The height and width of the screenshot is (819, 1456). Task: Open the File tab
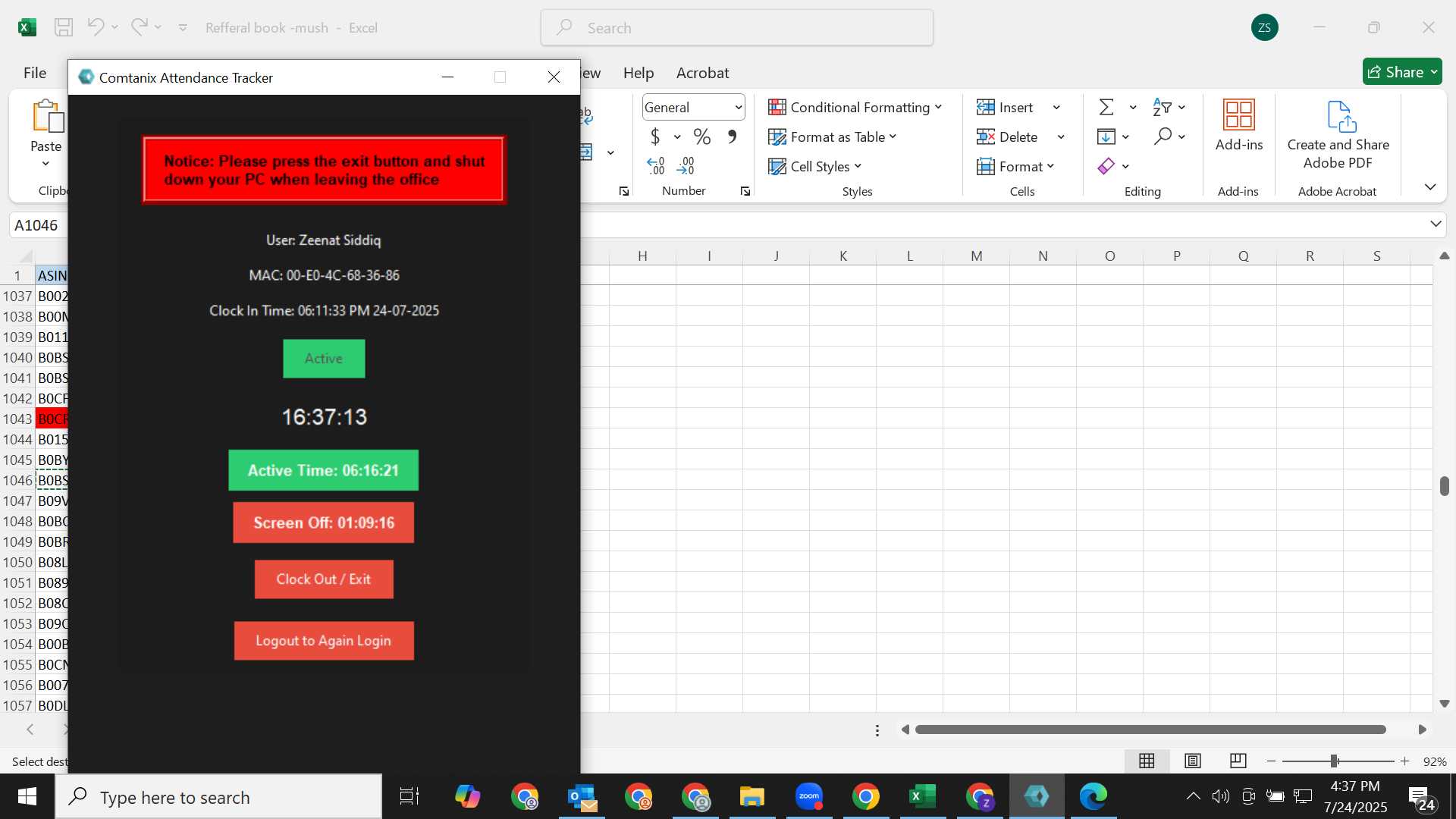coord(35,73)
